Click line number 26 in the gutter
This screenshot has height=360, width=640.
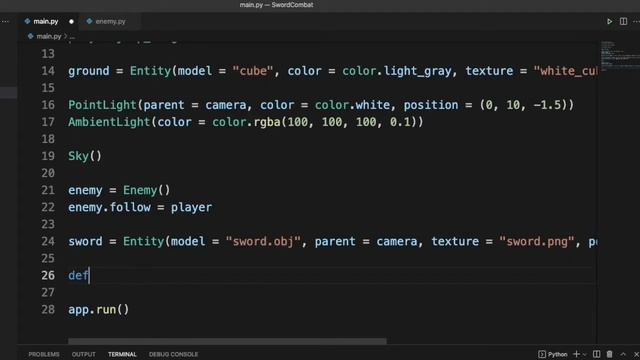pyautogui.click(x=48, y=276)
